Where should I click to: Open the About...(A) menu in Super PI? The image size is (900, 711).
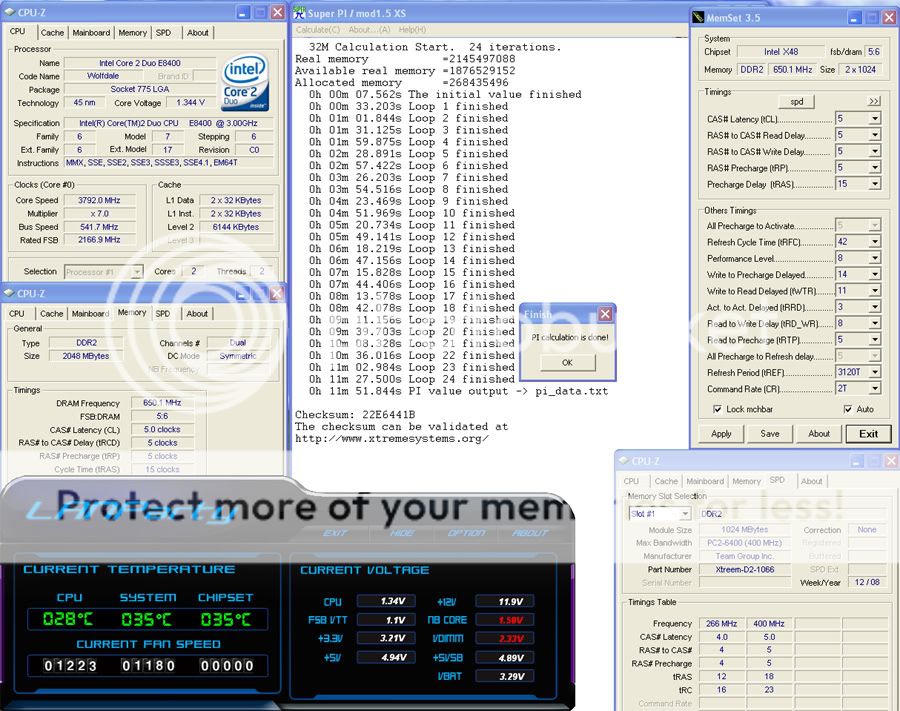coord(369,30)
